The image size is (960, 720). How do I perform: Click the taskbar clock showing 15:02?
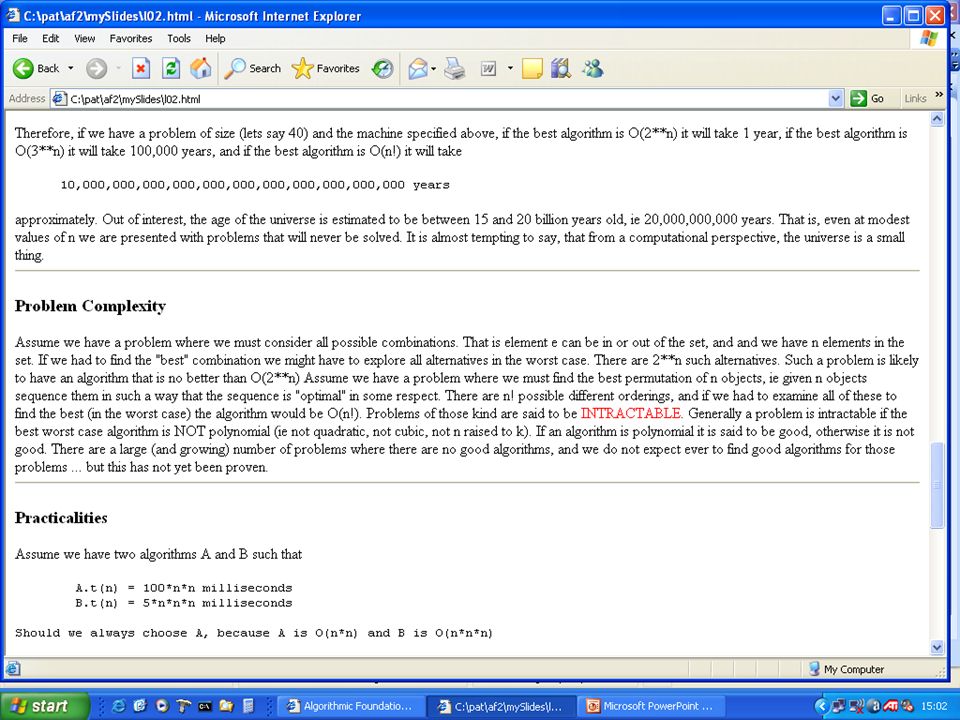coord(934,706)
